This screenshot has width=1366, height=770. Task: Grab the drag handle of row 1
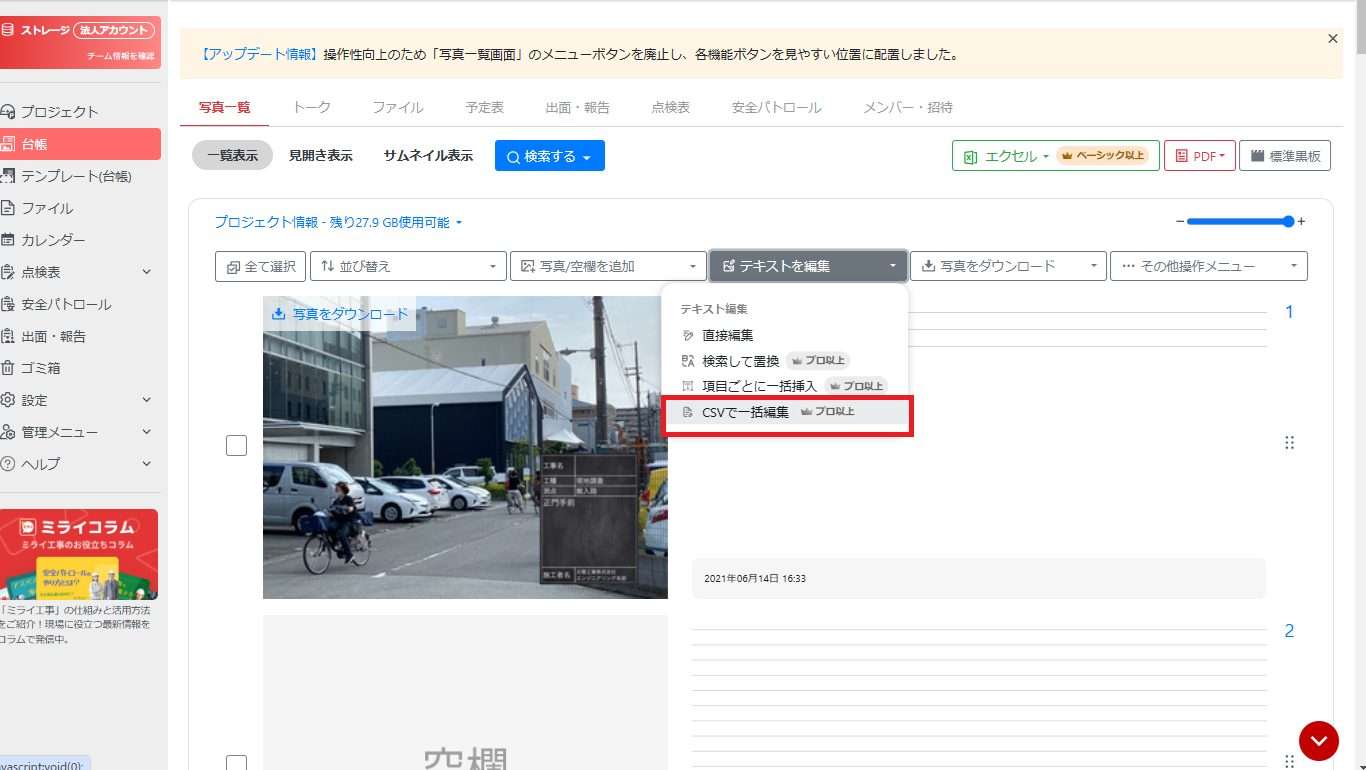point(1289,442)
